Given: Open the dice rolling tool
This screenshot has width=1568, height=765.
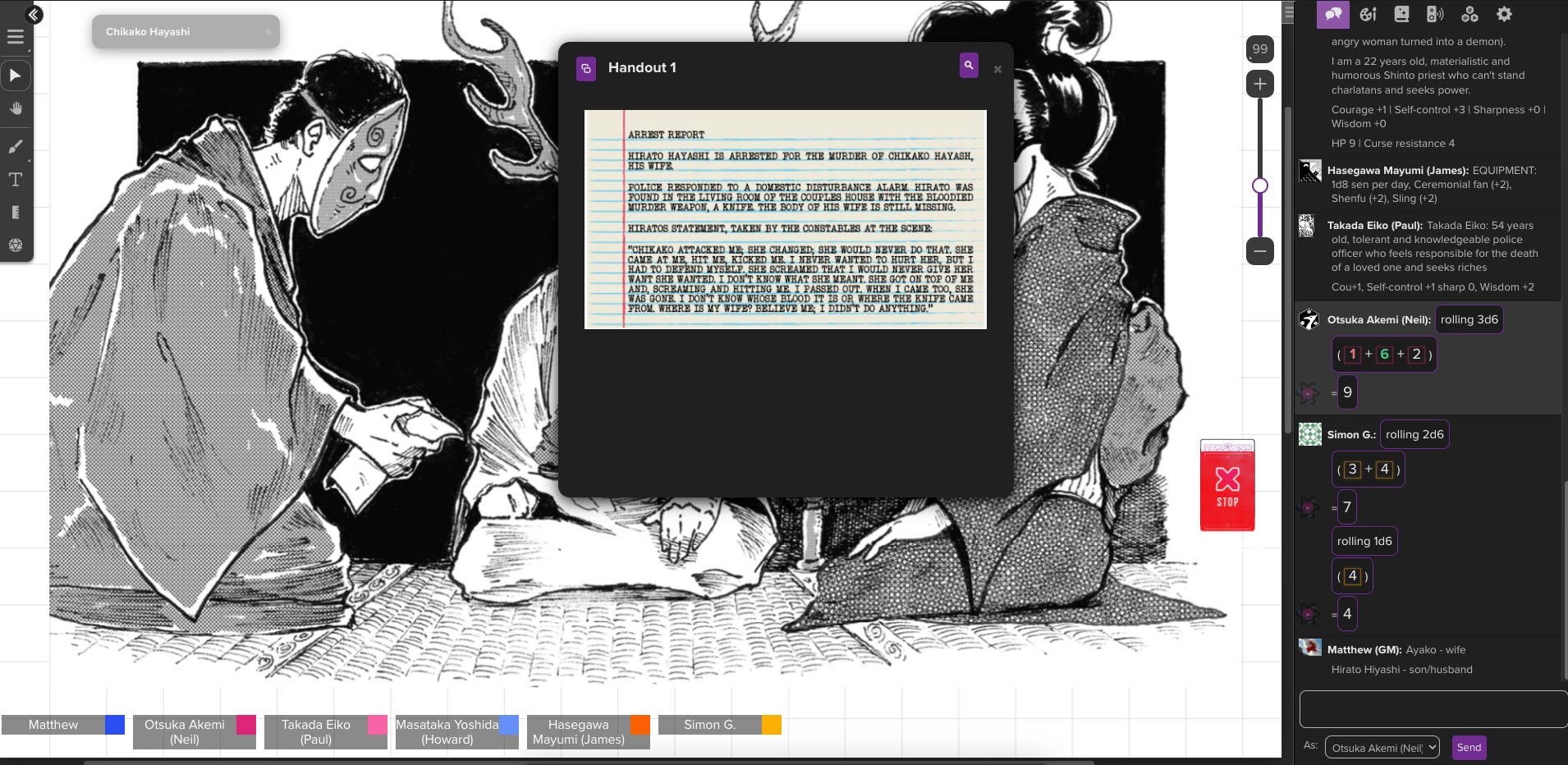Looking at the screenshot, I should point(15,245).
